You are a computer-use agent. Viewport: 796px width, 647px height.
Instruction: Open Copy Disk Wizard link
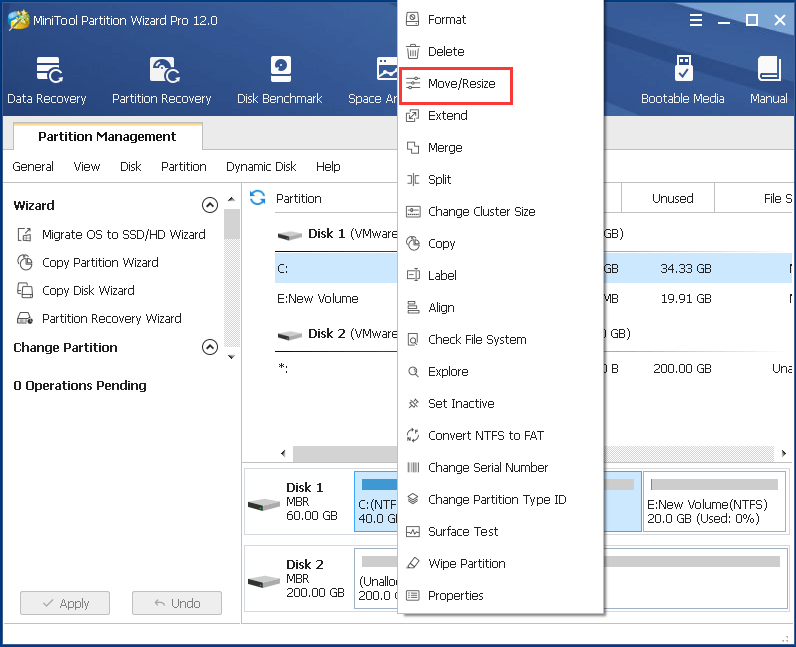tap(88, 290)
